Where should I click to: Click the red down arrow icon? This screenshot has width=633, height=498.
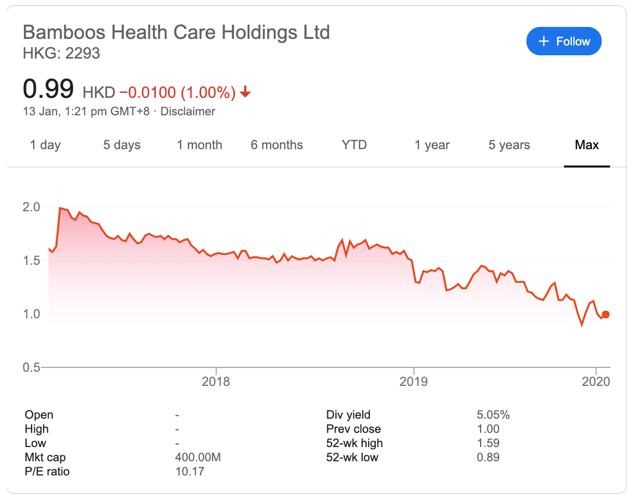(x=245, y=92)
